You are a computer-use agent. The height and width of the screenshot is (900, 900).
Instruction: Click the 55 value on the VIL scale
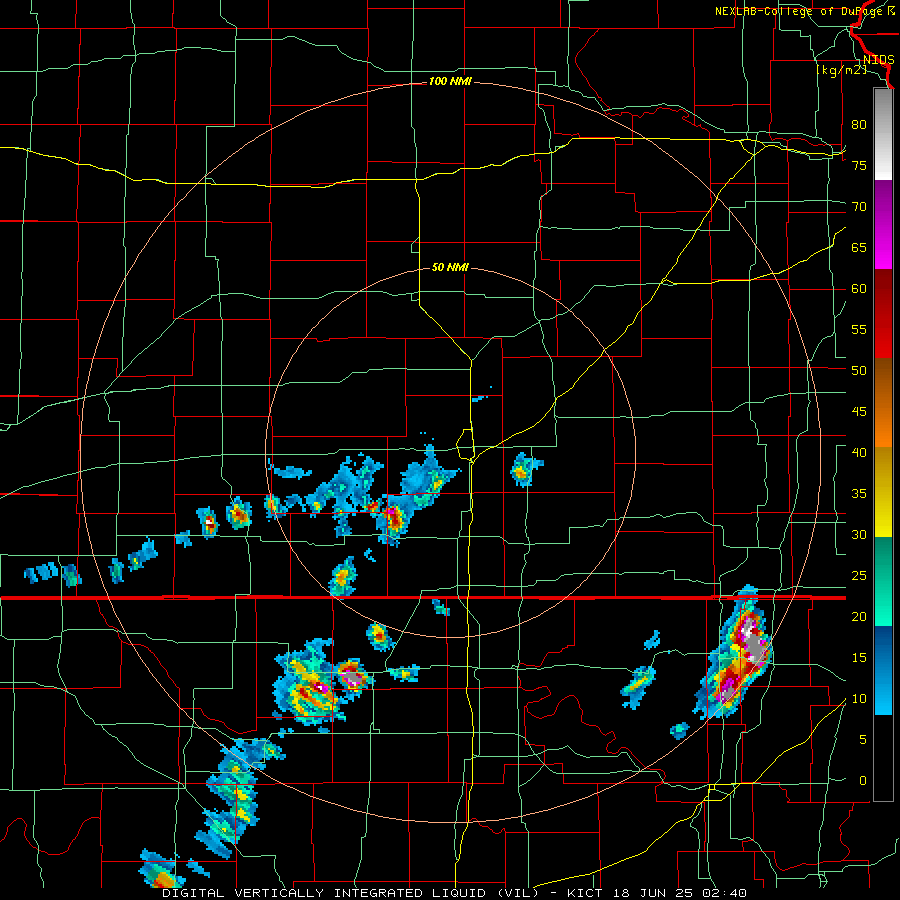point(859,329)
